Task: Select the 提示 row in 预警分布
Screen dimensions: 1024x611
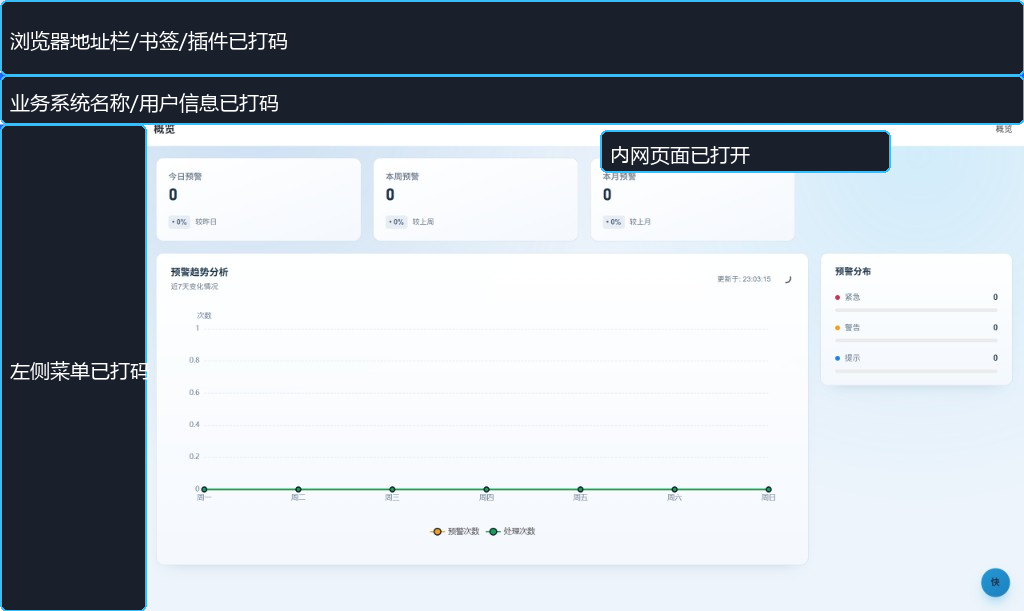Action: 916,358
